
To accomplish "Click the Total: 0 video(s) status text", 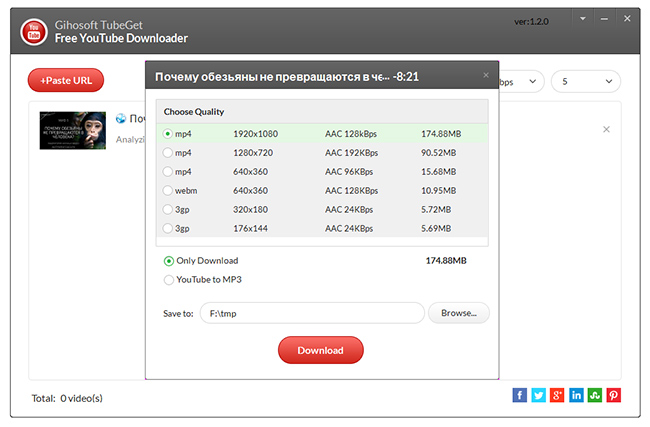I will (67, 398).
